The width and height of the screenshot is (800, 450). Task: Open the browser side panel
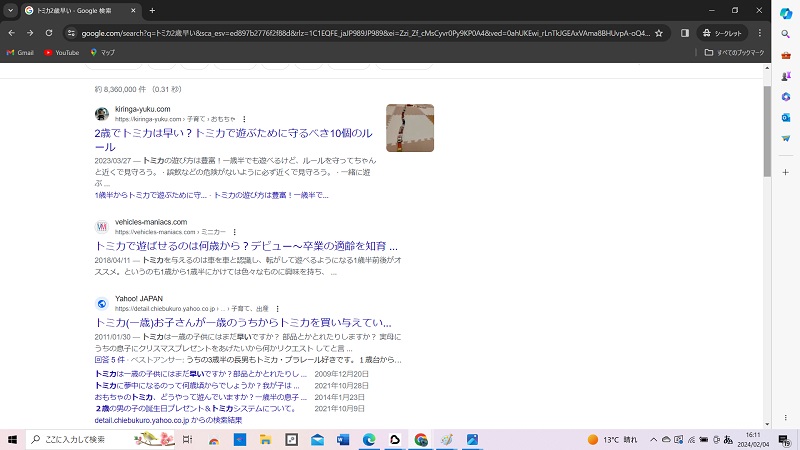(685, 33)
